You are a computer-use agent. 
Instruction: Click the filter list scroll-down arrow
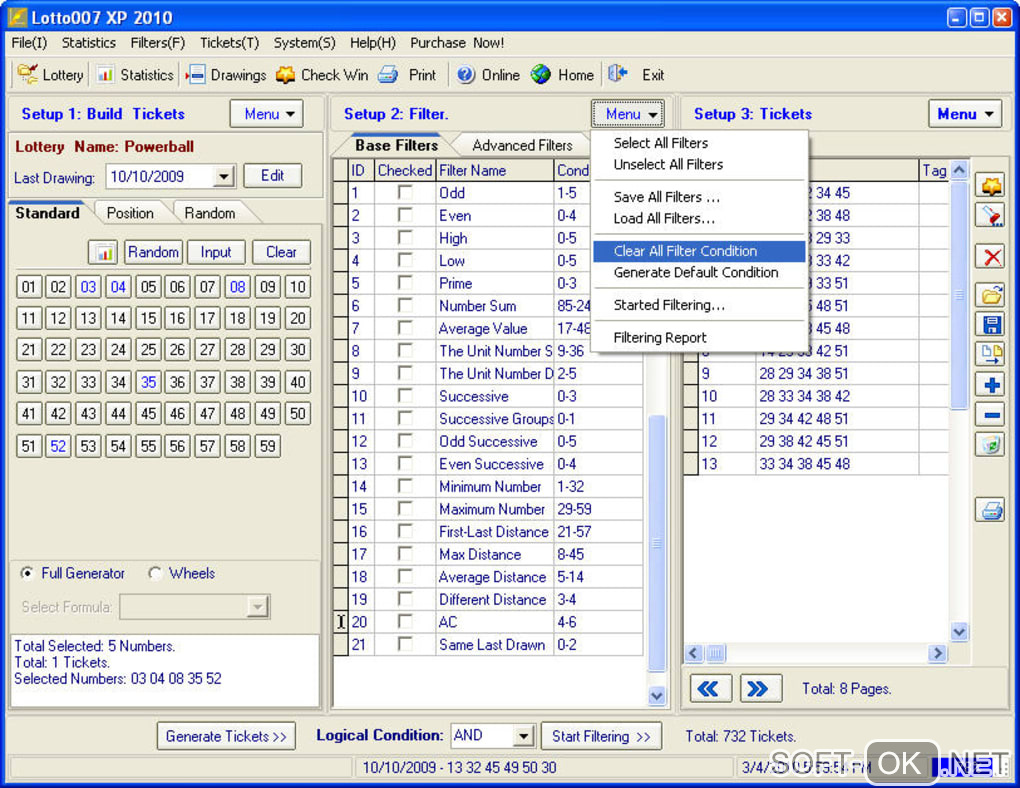point(657,696)
